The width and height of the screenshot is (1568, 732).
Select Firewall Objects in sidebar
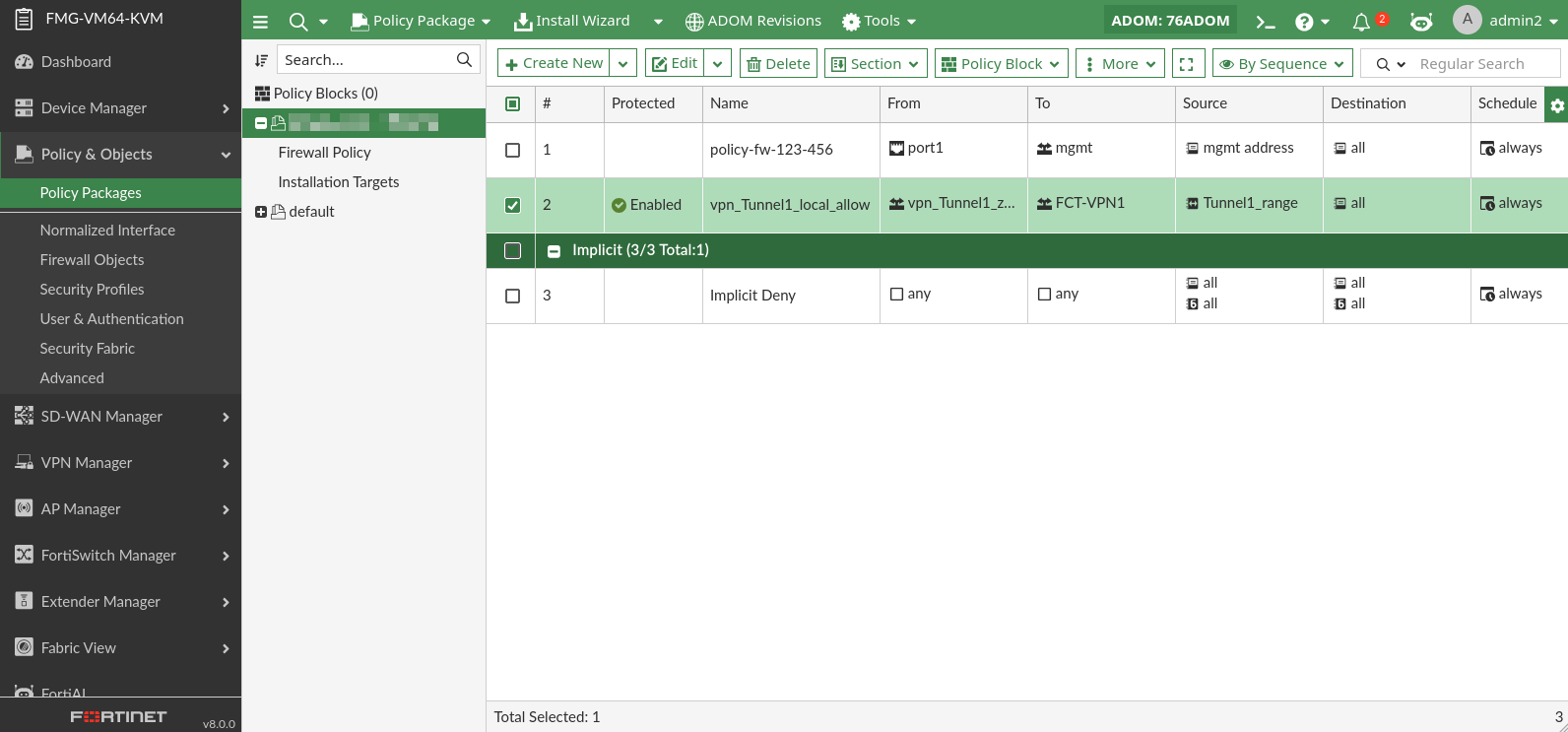(x=92, y=260)
